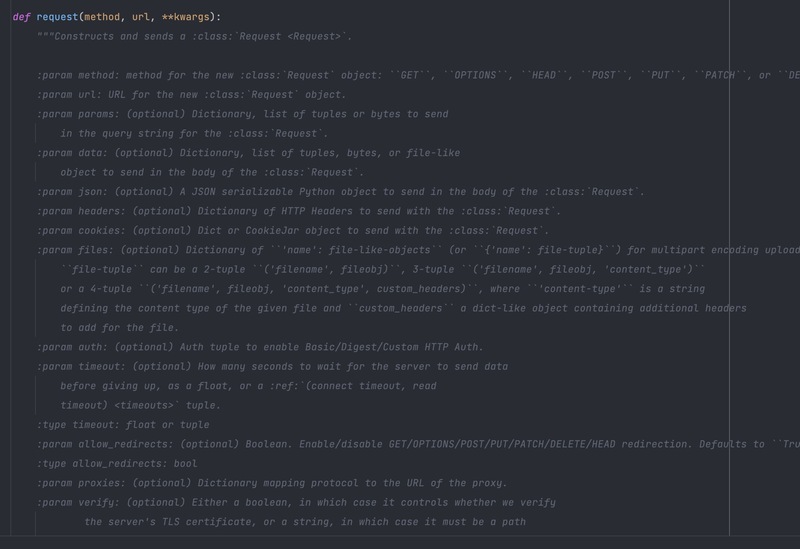Click the ':param headers:' docstring line
This screenshot has width=800, height=549.
coord(298,211)
